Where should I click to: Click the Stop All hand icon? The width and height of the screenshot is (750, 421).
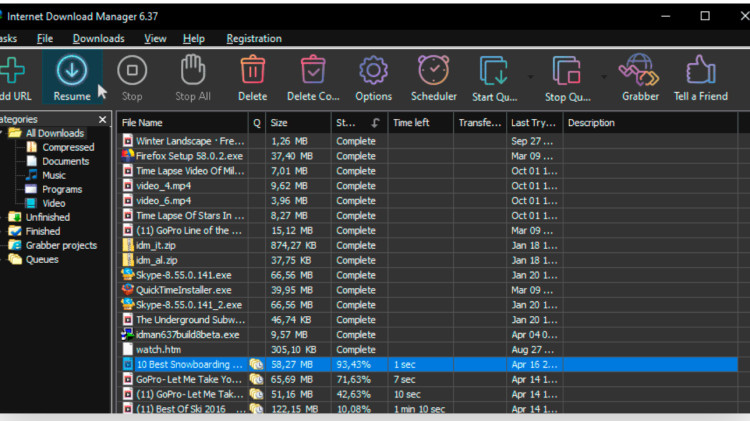click(x=193, y=70)
